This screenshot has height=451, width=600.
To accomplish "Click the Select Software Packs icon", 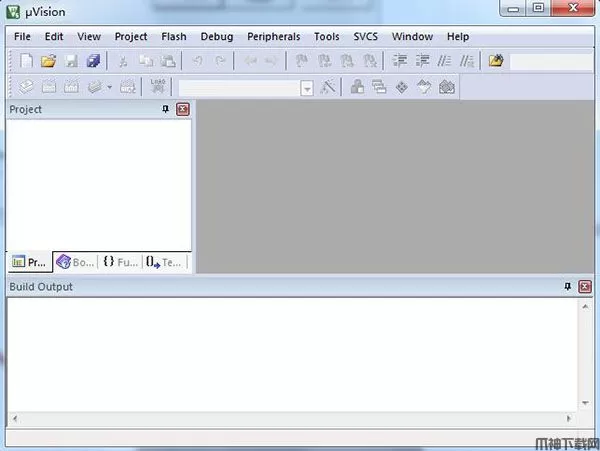I will coord(424,87).
